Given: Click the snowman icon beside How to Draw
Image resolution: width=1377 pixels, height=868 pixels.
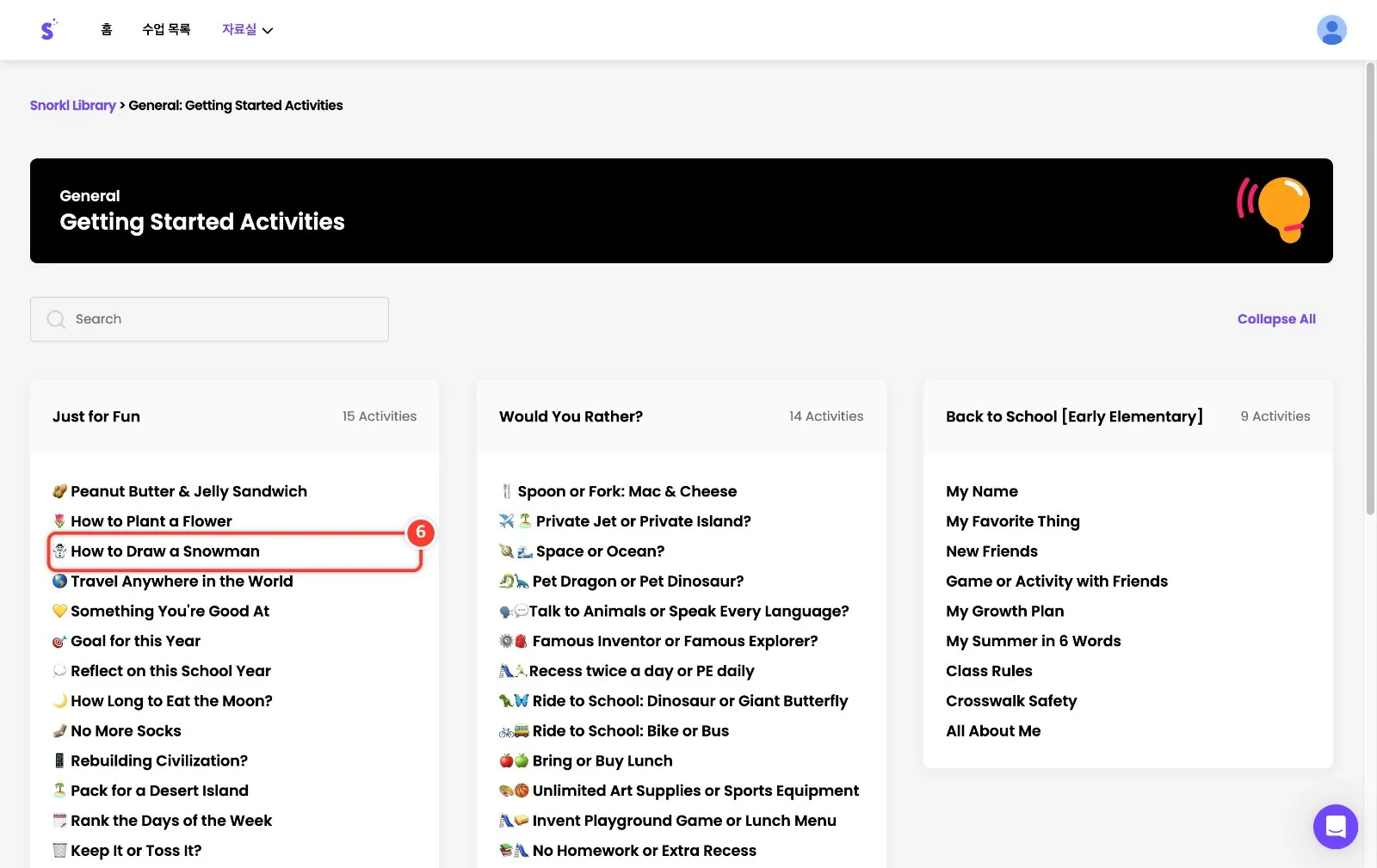Looking at the screenshot, I should click(59, 551).
